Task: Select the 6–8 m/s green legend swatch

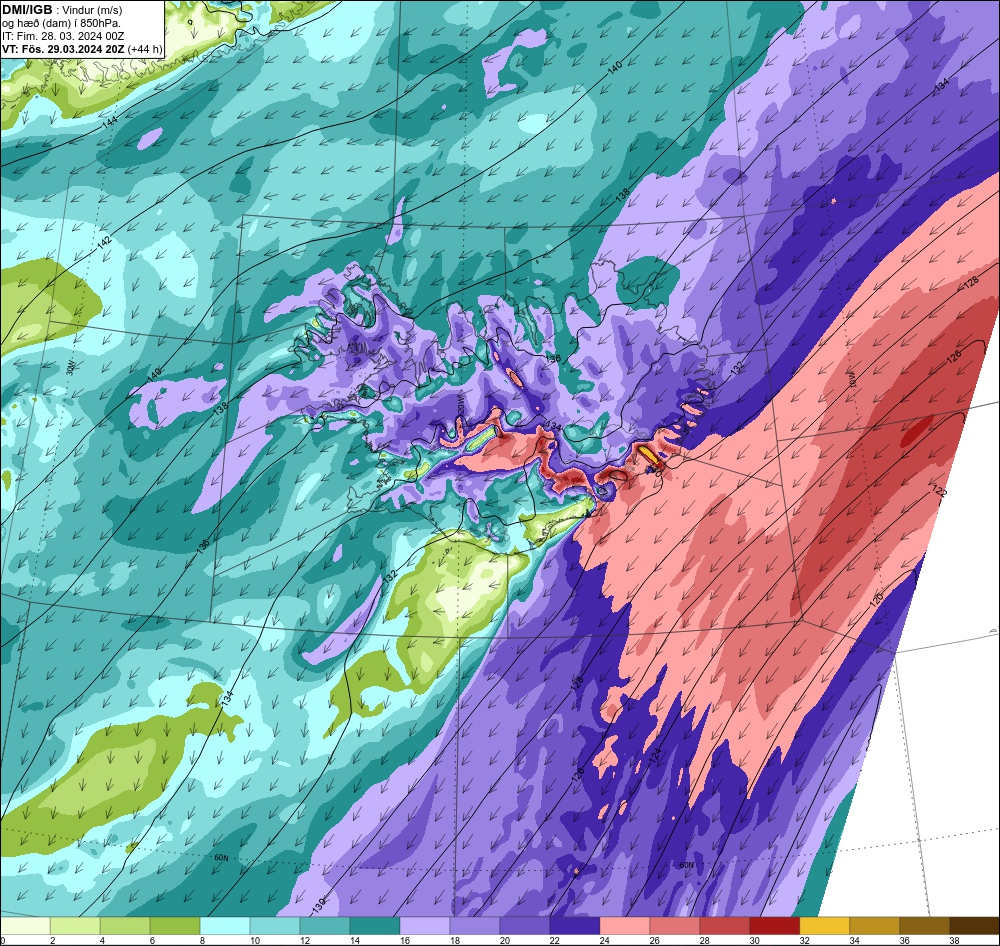Action: [x=175, y=926]
